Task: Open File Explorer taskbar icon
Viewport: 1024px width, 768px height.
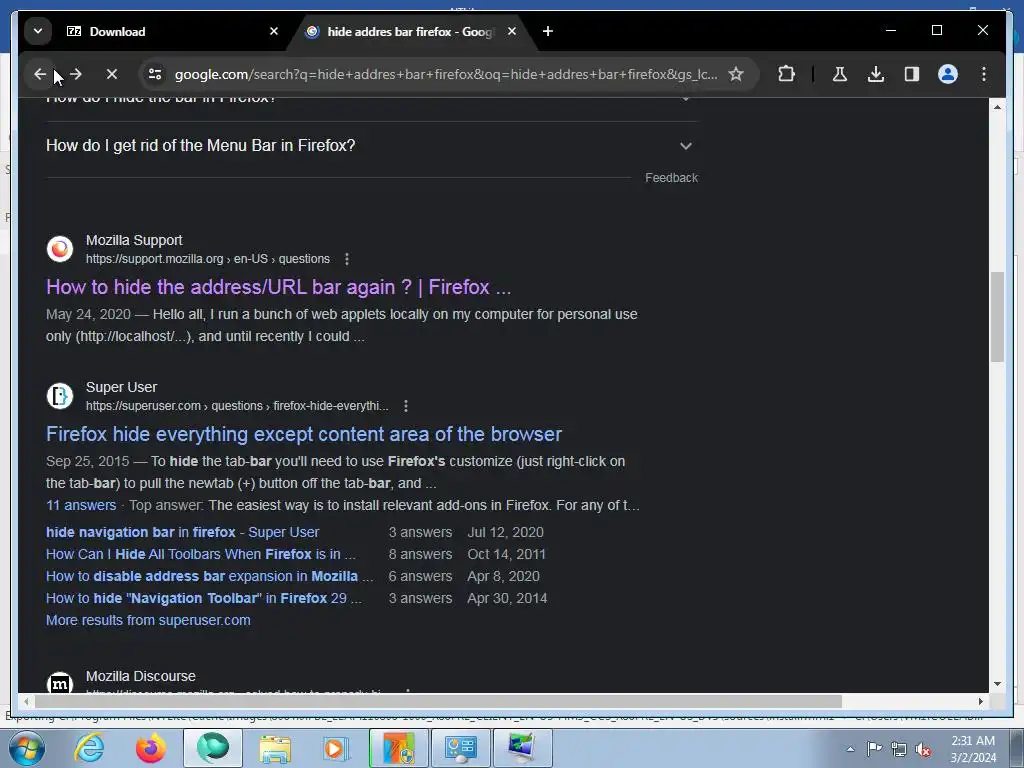Action: pyautogui.click(x=275, y=748)
